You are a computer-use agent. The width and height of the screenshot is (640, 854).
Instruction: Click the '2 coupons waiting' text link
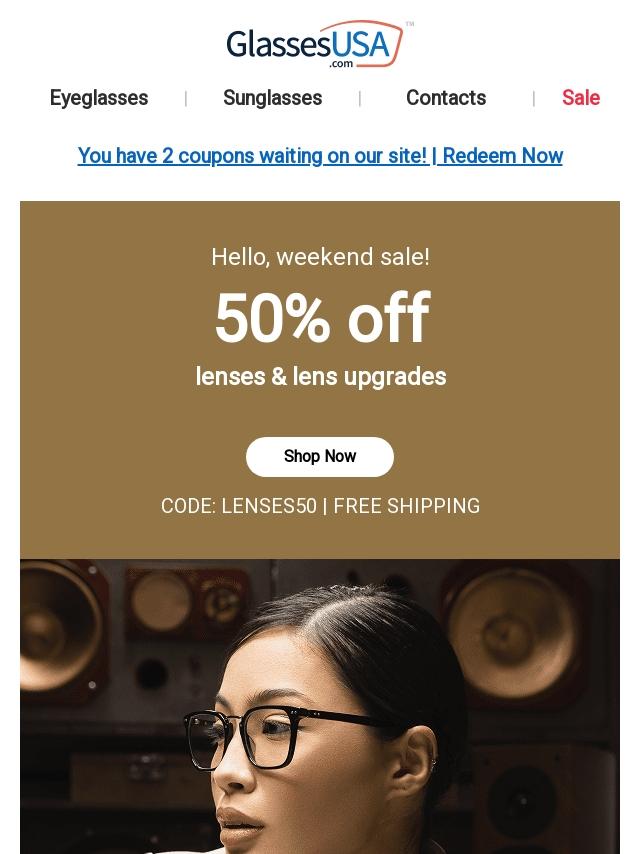pyautogui.click(x=252, y=156)
